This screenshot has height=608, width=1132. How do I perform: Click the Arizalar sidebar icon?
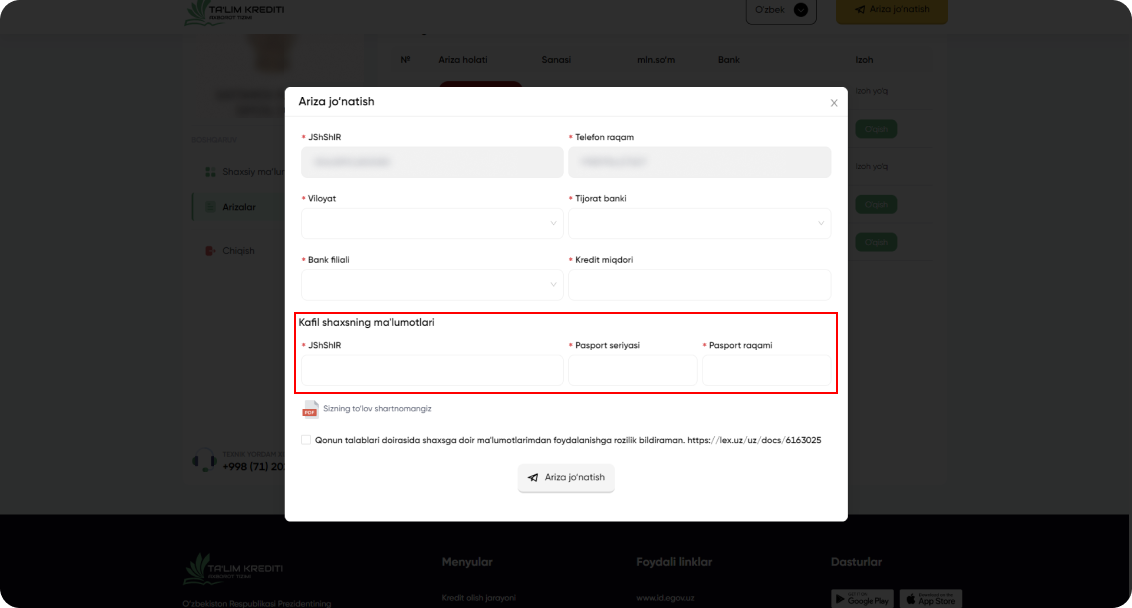tap(210, 207)
